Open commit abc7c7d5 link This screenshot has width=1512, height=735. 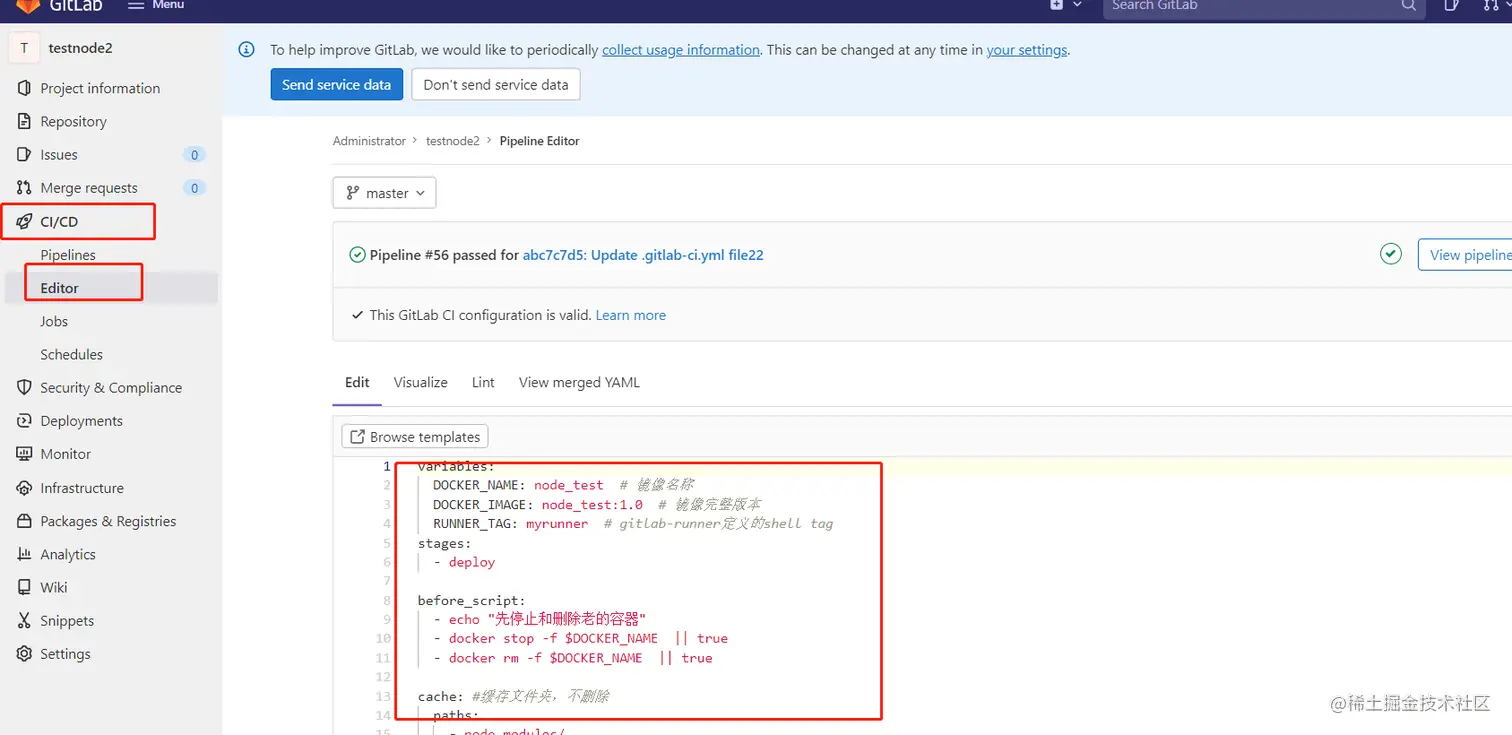[643, 255]
